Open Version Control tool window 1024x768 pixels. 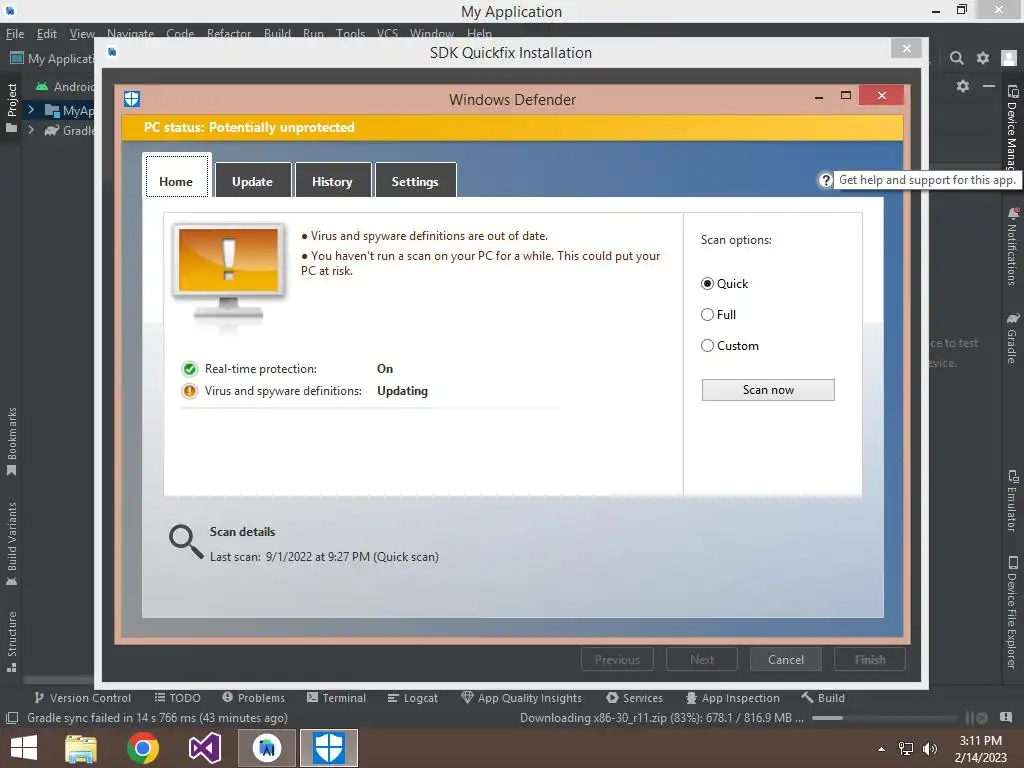pyautogui.click(x=82, y=698)
